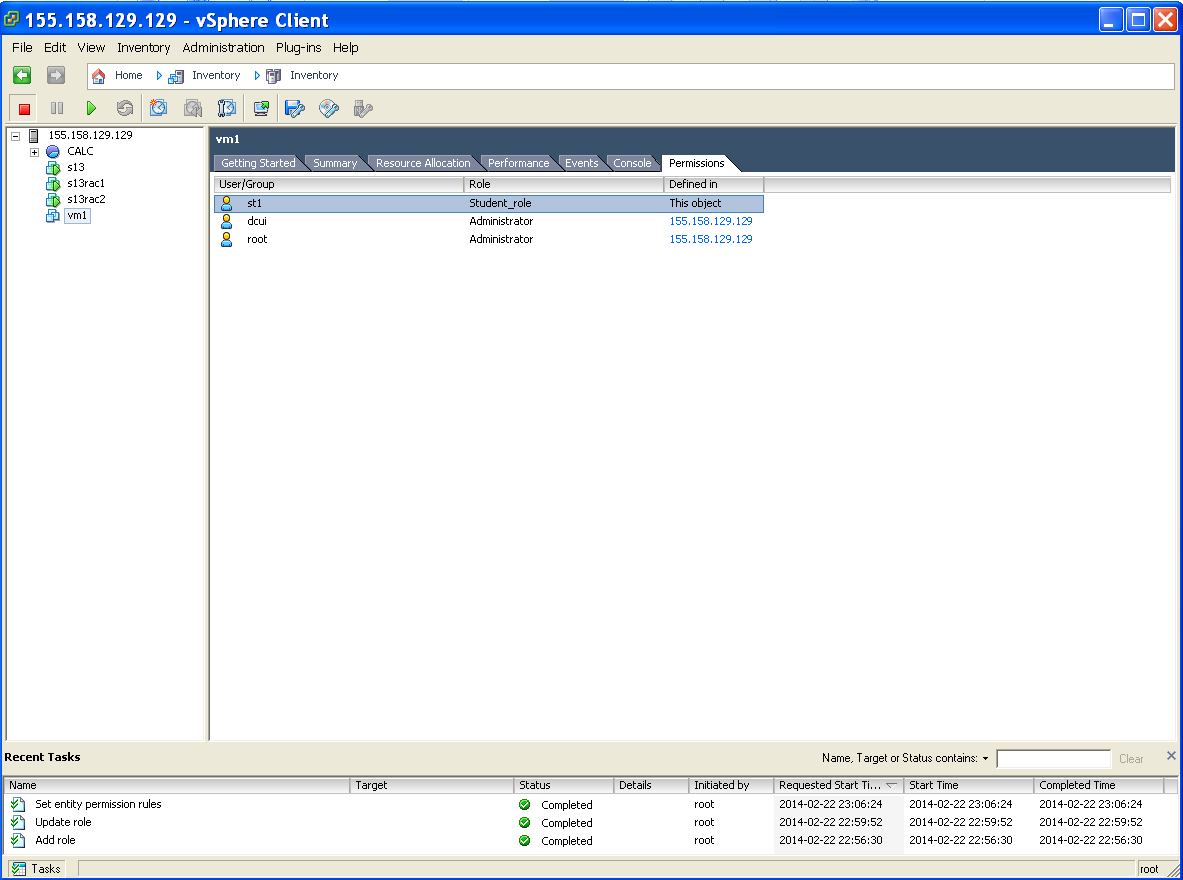Select the Permissions tab

pyautogui.click(x=696, y=163)
